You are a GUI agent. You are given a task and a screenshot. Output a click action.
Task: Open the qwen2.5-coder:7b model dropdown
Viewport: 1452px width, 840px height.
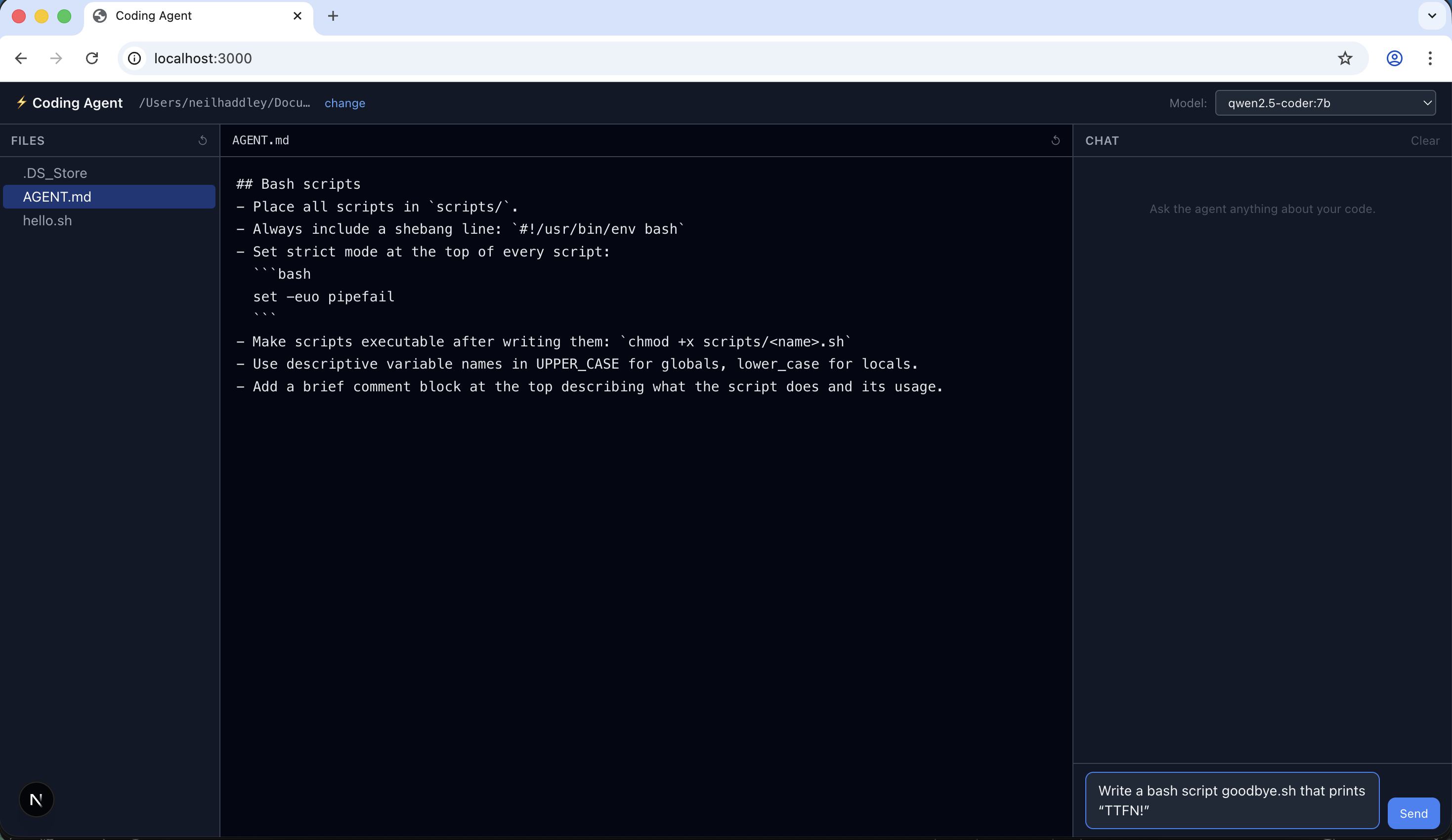pyautogui.click(x=1326, y=103)
